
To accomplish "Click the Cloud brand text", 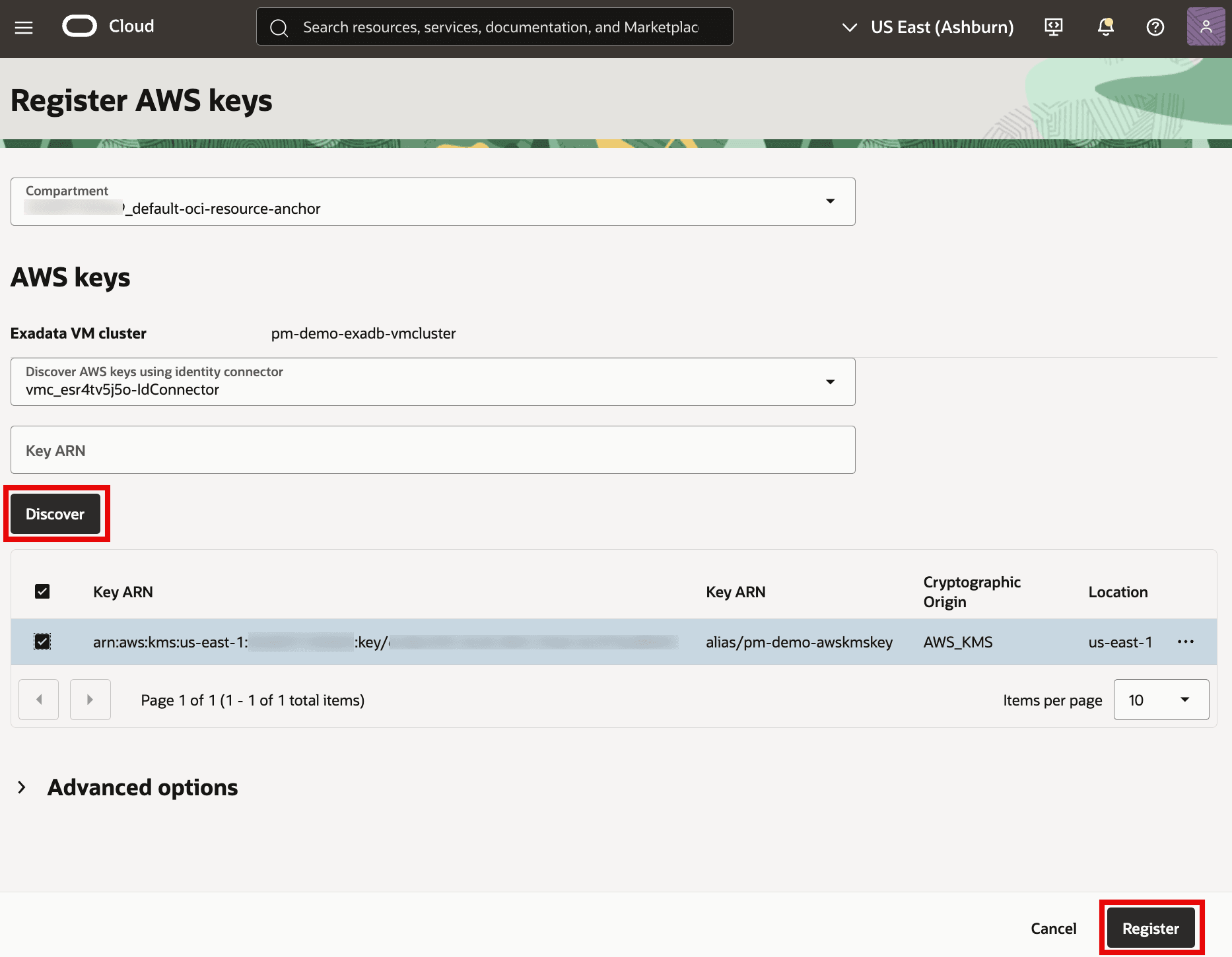I will click(131, 26).
